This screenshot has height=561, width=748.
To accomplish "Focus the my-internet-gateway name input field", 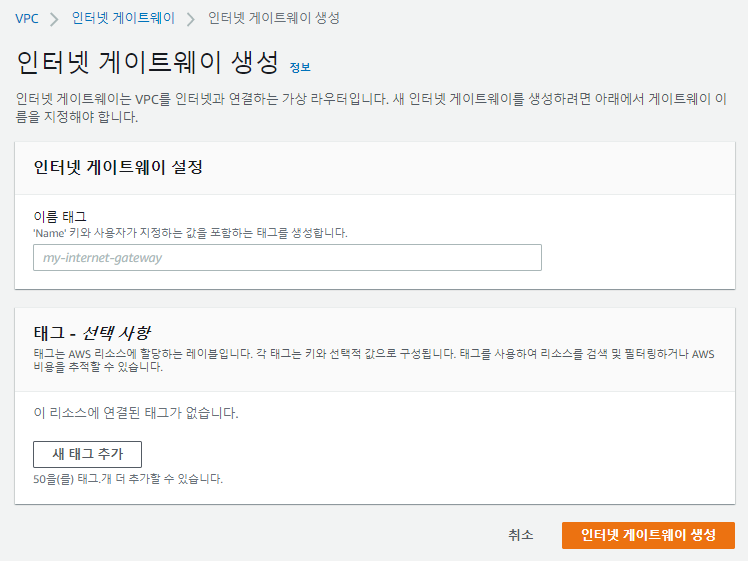I will coord(287,257).
